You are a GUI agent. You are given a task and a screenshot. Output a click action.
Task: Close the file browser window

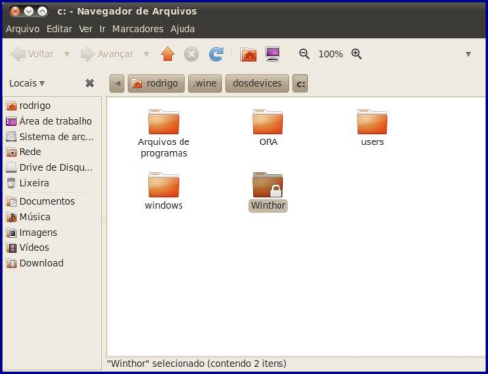[x=15, y=11]
